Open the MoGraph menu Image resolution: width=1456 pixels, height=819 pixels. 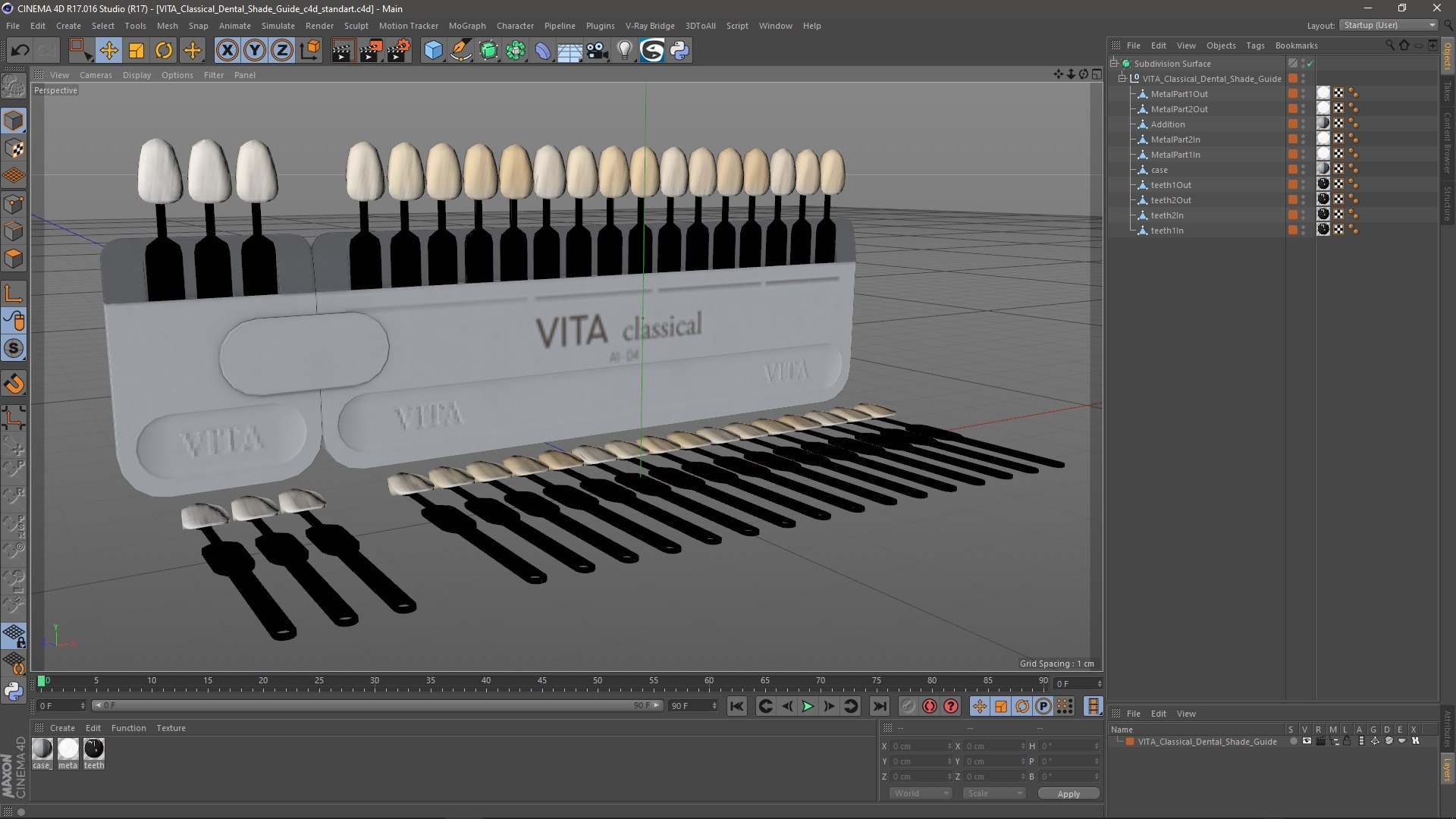click(467, 26)
